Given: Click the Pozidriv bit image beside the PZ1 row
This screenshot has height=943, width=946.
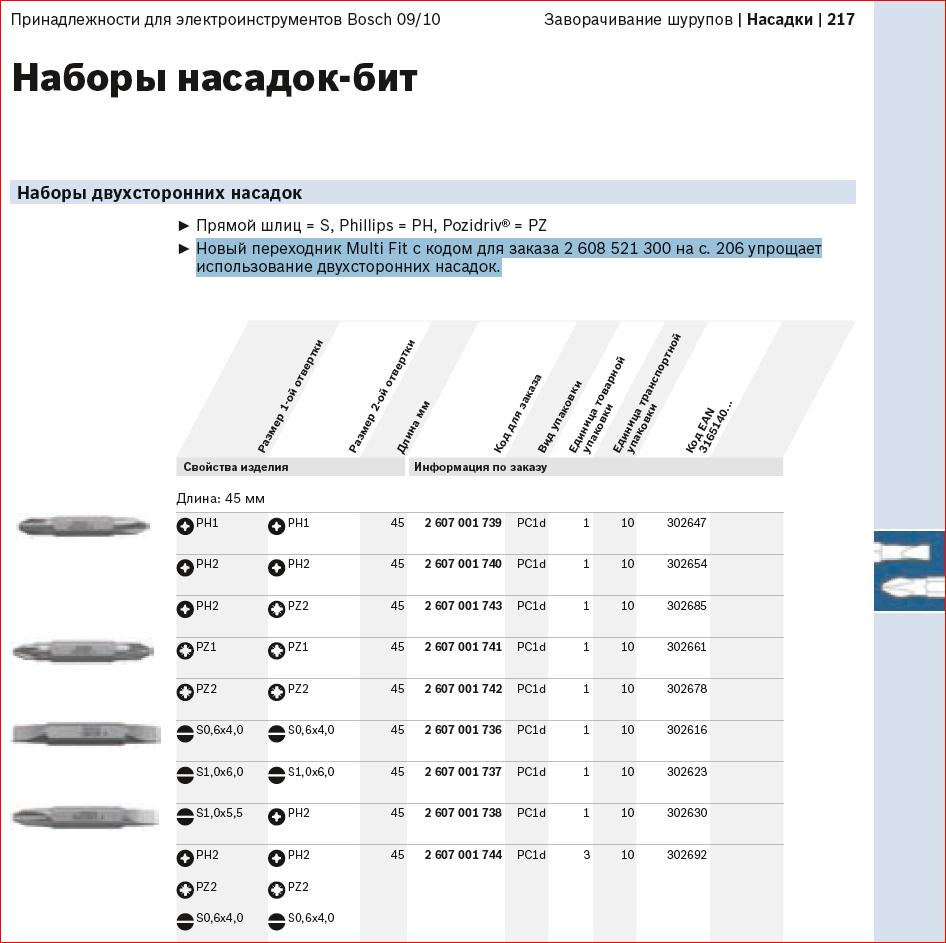Looking at the screenshot, I should pyautogui.click(x=83, y=651).
